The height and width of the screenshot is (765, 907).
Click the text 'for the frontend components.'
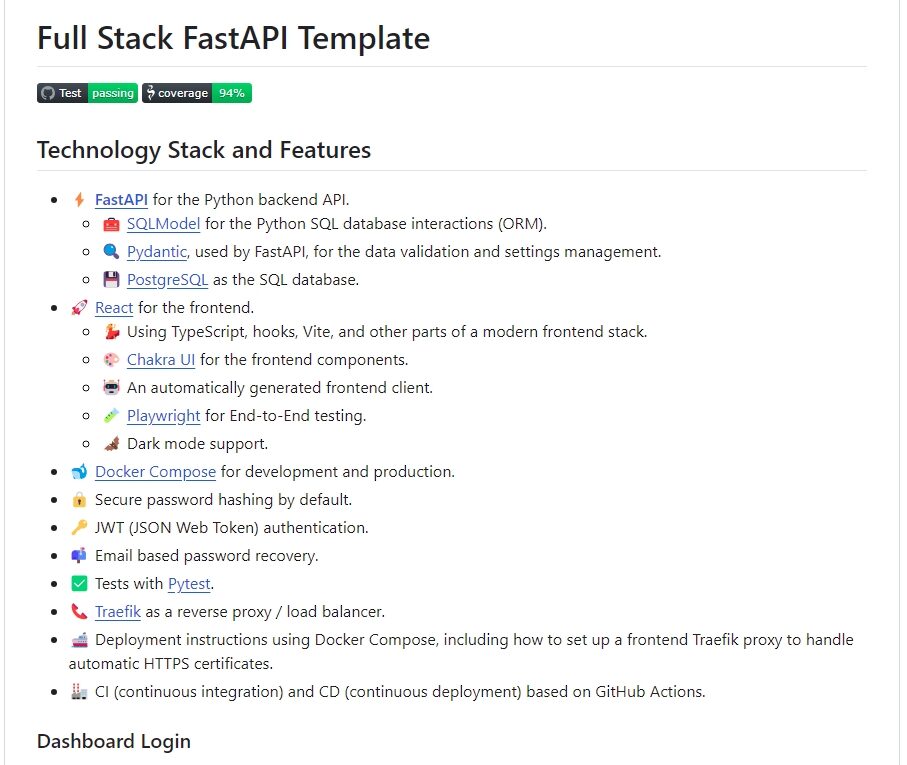coord(304,360)
